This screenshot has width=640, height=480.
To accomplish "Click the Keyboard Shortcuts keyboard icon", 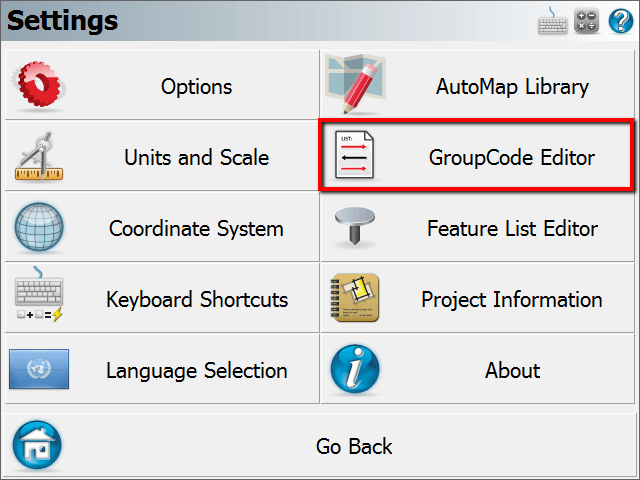I will (39, 294).
